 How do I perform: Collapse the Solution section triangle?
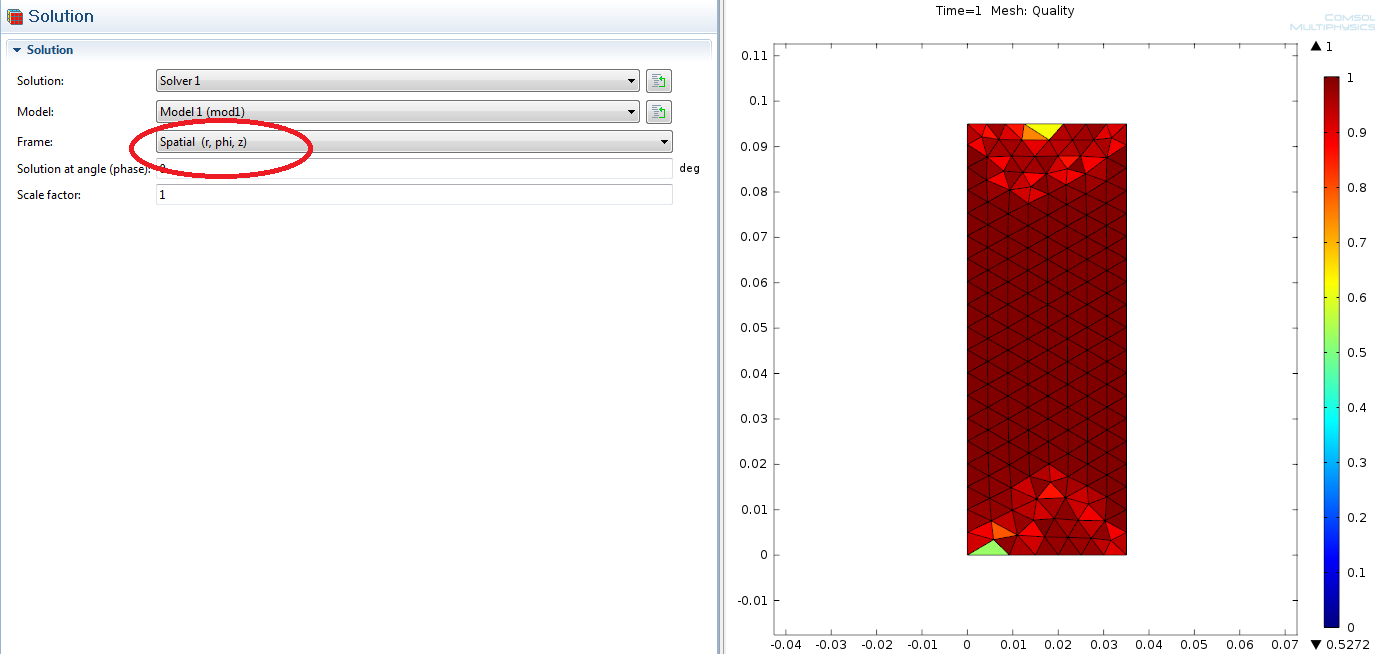tap(17, 50)
